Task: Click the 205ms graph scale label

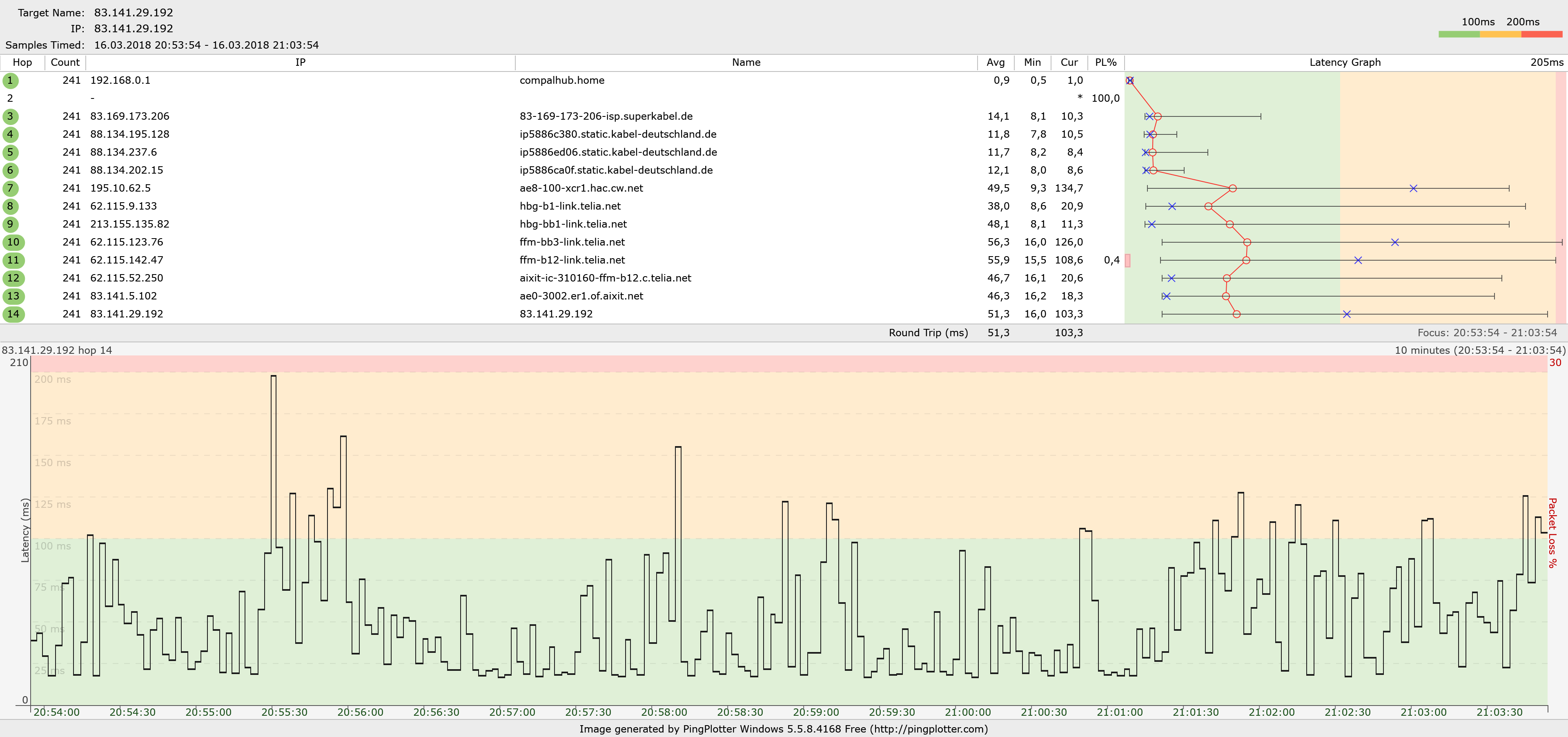Action: coord(1547,62)
